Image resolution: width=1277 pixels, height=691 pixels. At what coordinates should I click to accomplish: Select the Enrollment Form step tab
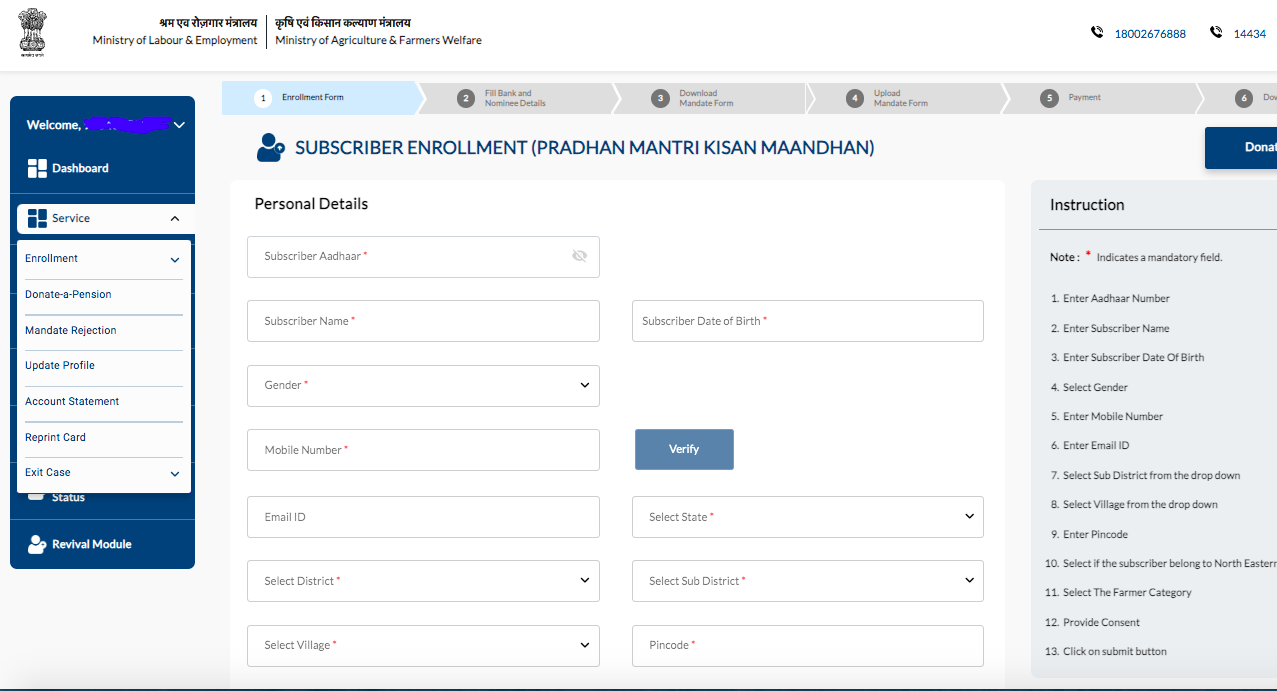click(307, 98)
